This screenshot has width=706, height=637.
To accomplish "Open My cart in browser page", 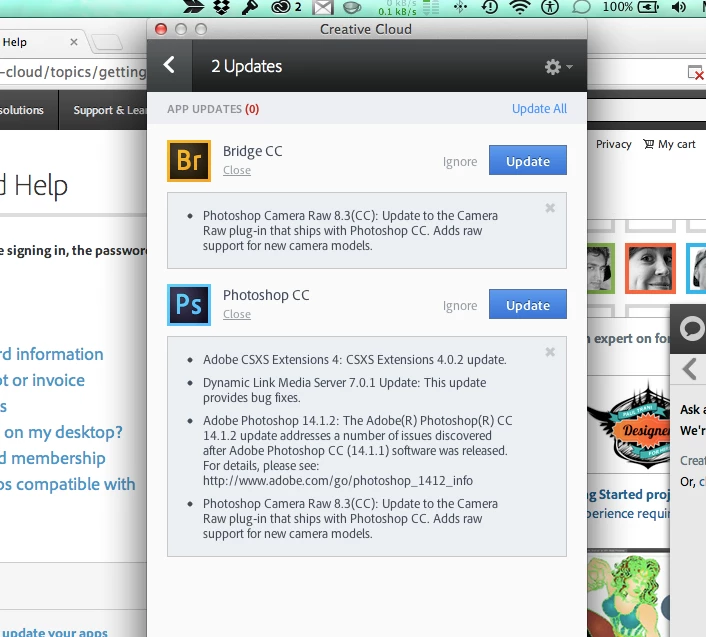I will click(669, 144).
